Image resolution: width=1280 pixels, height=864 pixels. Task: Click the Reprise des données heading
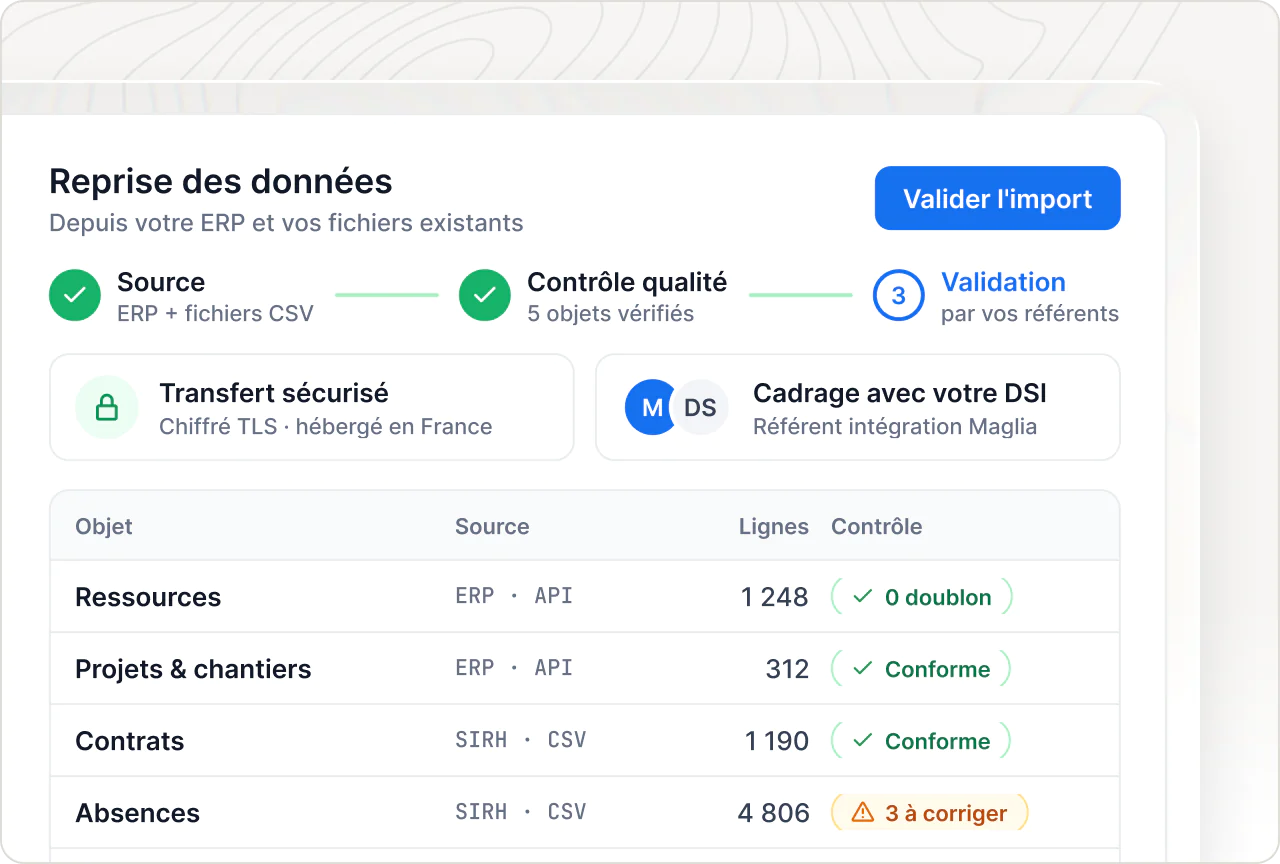[221, 182]
